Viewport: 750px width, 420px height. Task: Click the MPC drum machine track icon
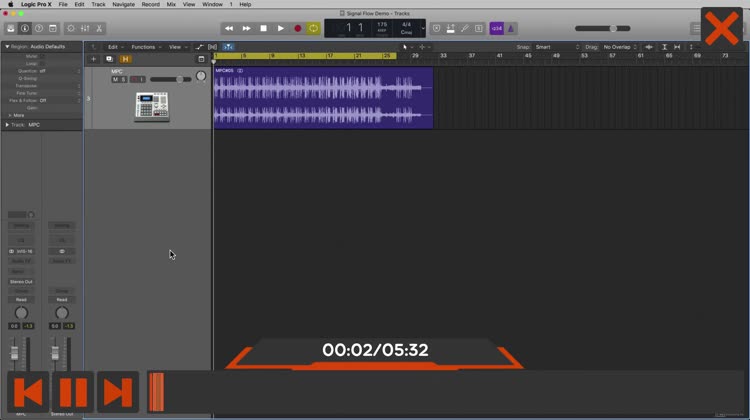coord(152,106)
